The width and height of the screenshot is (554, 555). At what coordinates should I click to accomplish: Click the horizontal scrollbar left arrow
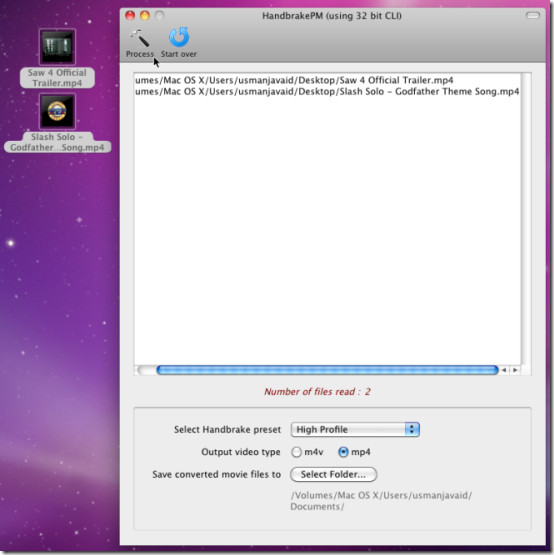click(504, 370)
